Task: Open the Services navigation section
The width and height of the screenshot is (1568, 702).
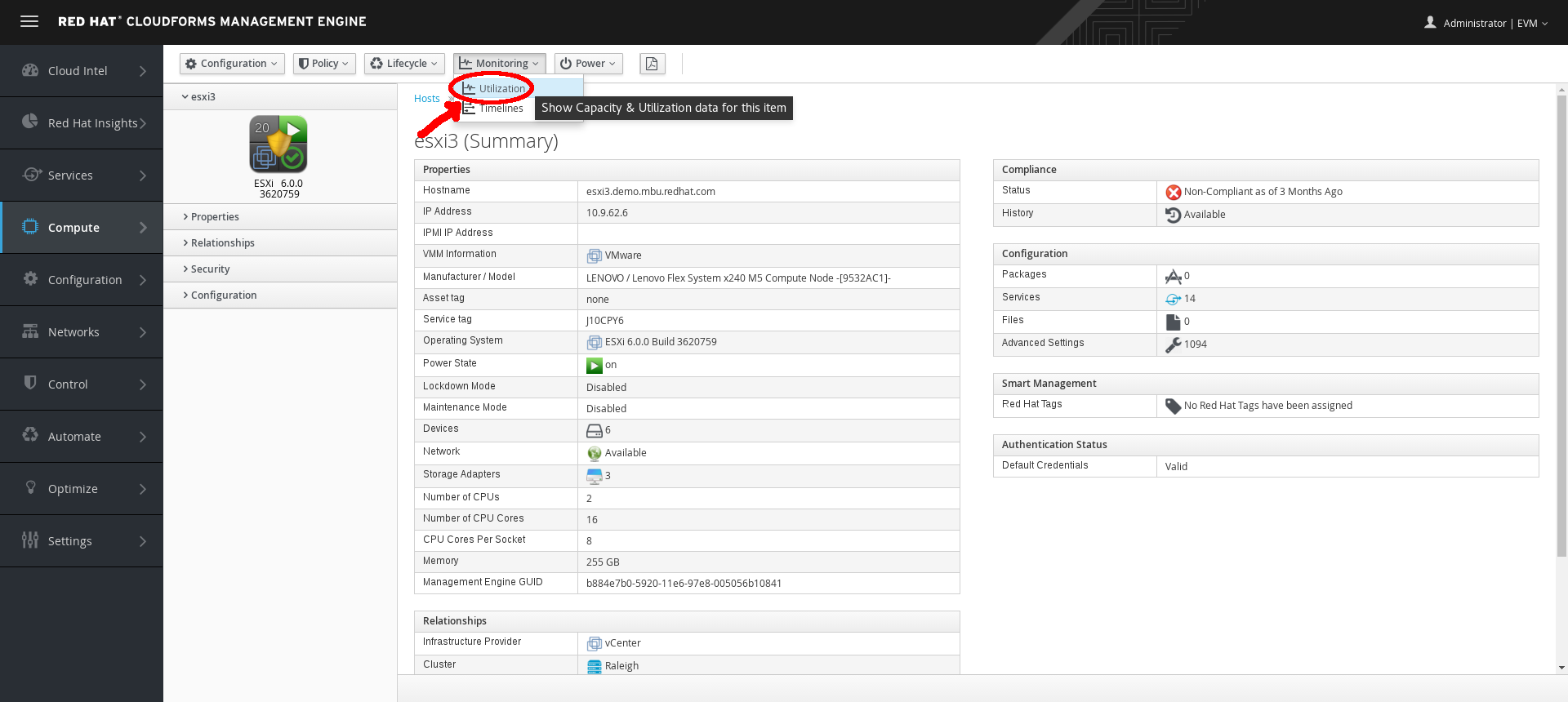Action: coord(82,175)
